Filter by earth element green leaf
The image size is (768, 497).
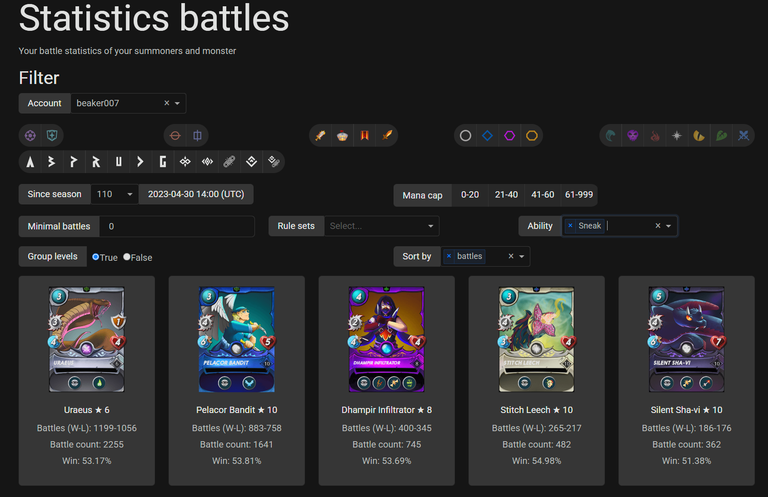click(x=721, y=136)
